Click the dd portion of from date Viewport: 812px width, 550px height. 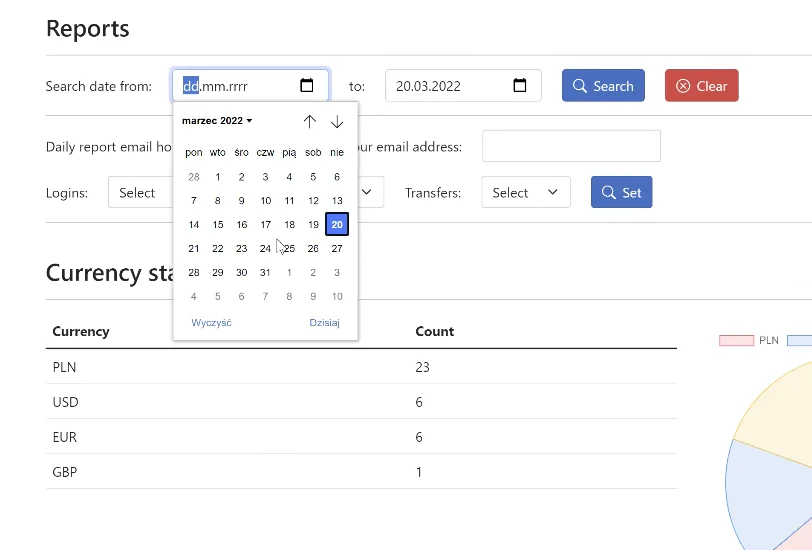(191, 86)
